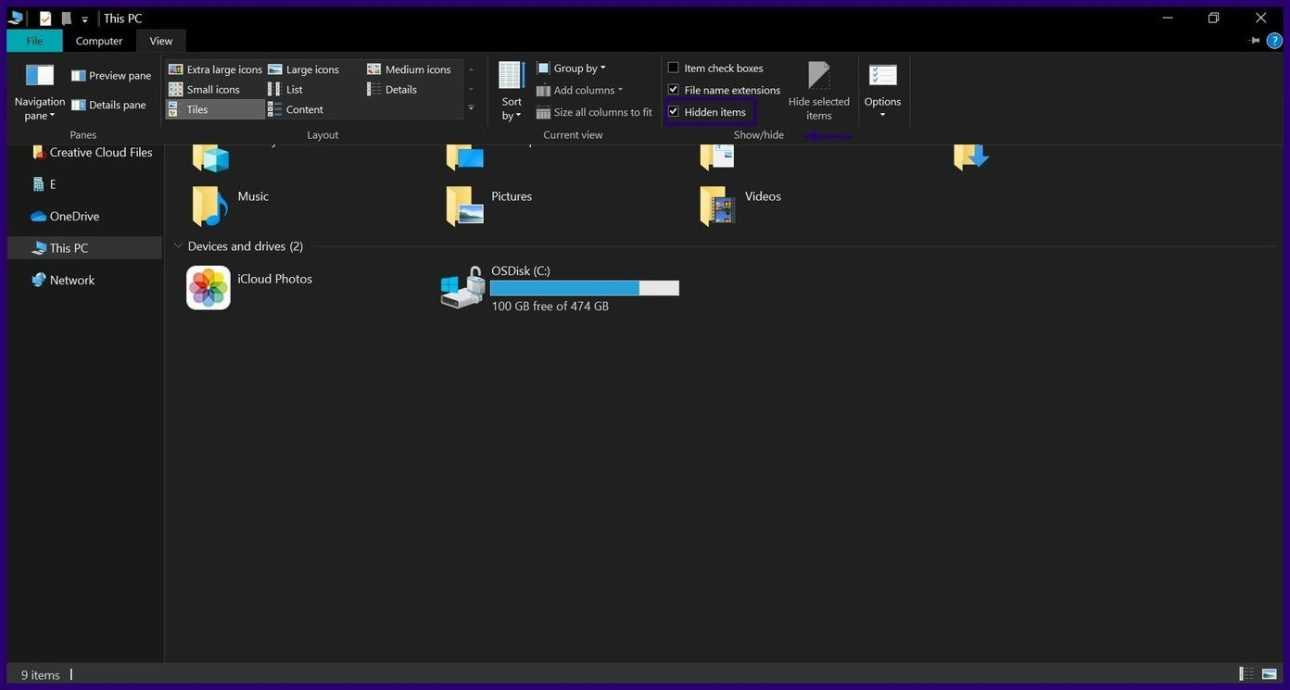Open the Videos folder icon
The width and height of the screenshot is (1290, 690).
click(x=717, y=205)
